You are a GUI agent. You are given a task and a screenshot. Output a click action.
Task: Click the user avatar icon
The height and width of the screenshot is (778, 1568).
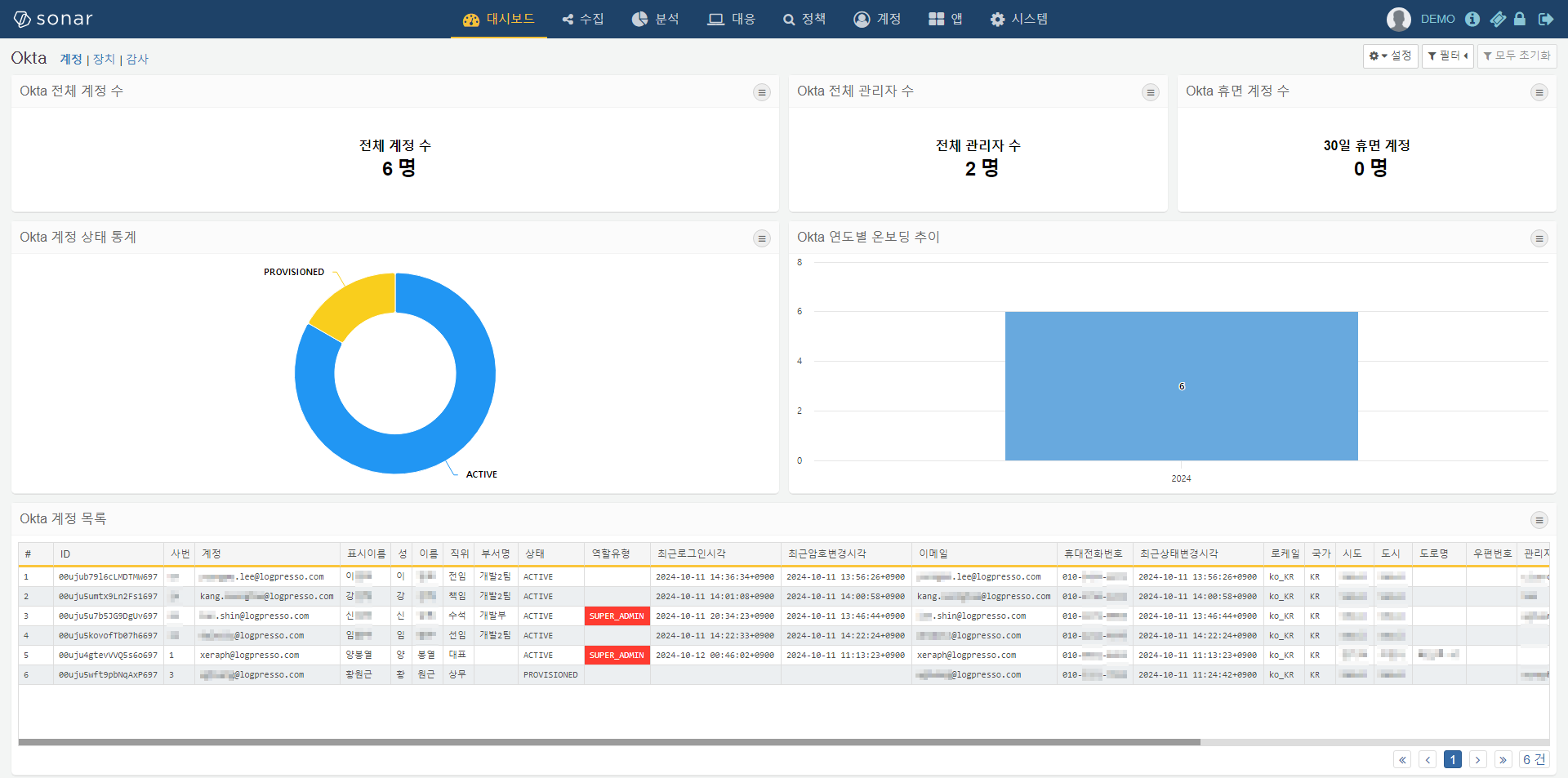1399,19
